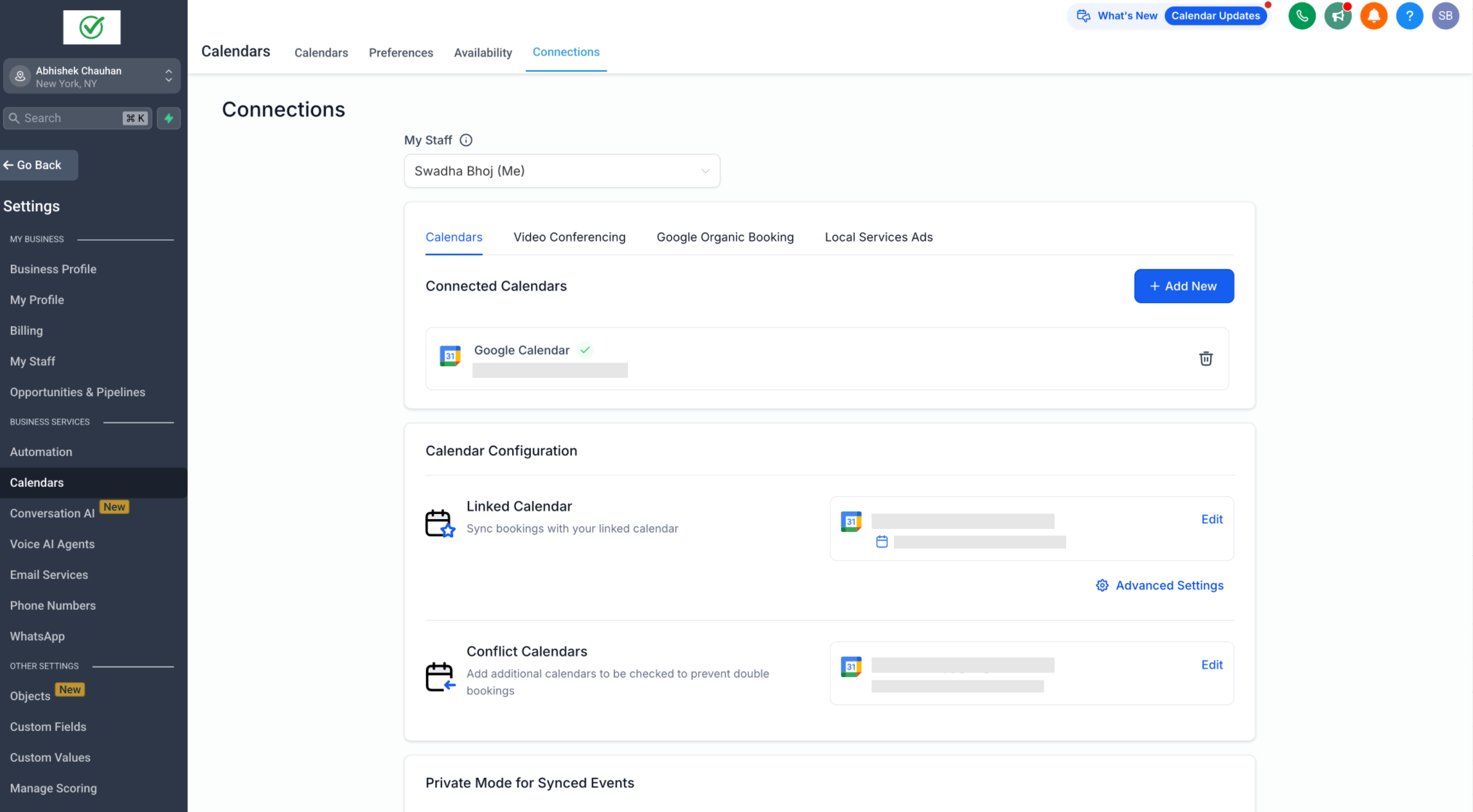Click the blue help question mark icon

[1409, 16]
